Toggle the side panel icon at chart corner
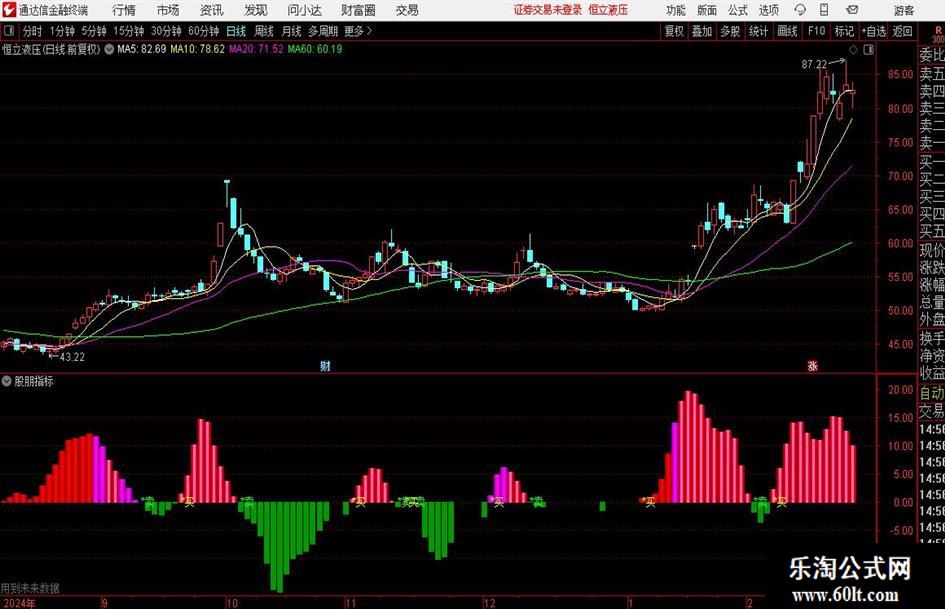 (868, 49)
